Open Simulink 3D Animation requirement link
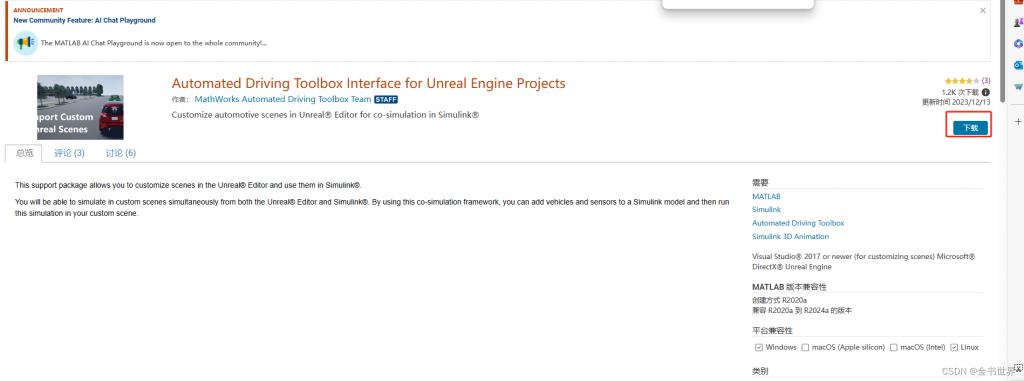Viewport: 1024px width, 381px height. pyautogui.click(x=790, y=237)
